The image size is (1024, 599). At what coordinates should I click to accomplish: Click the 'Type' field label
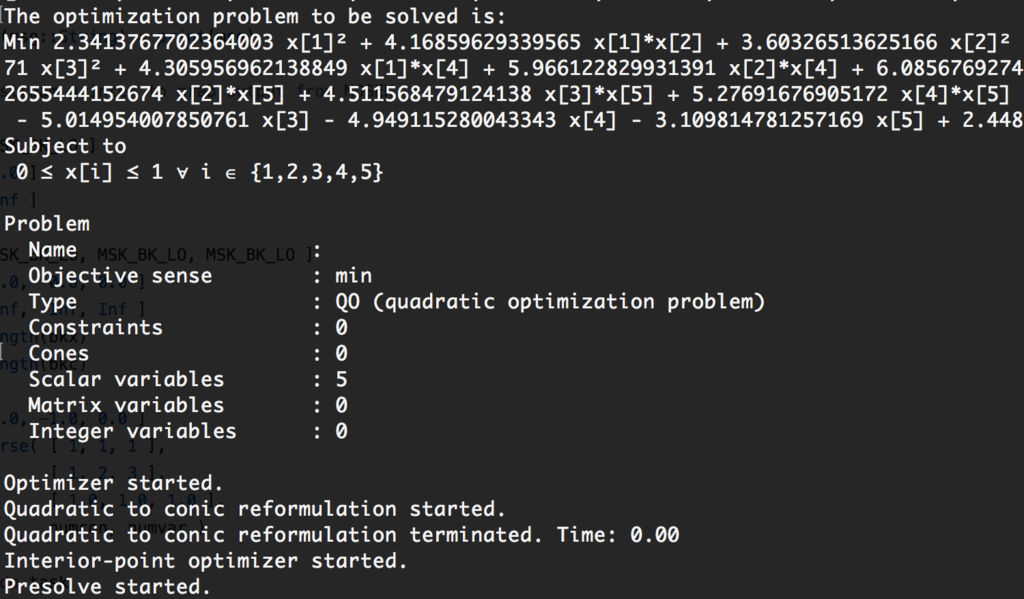53,302
